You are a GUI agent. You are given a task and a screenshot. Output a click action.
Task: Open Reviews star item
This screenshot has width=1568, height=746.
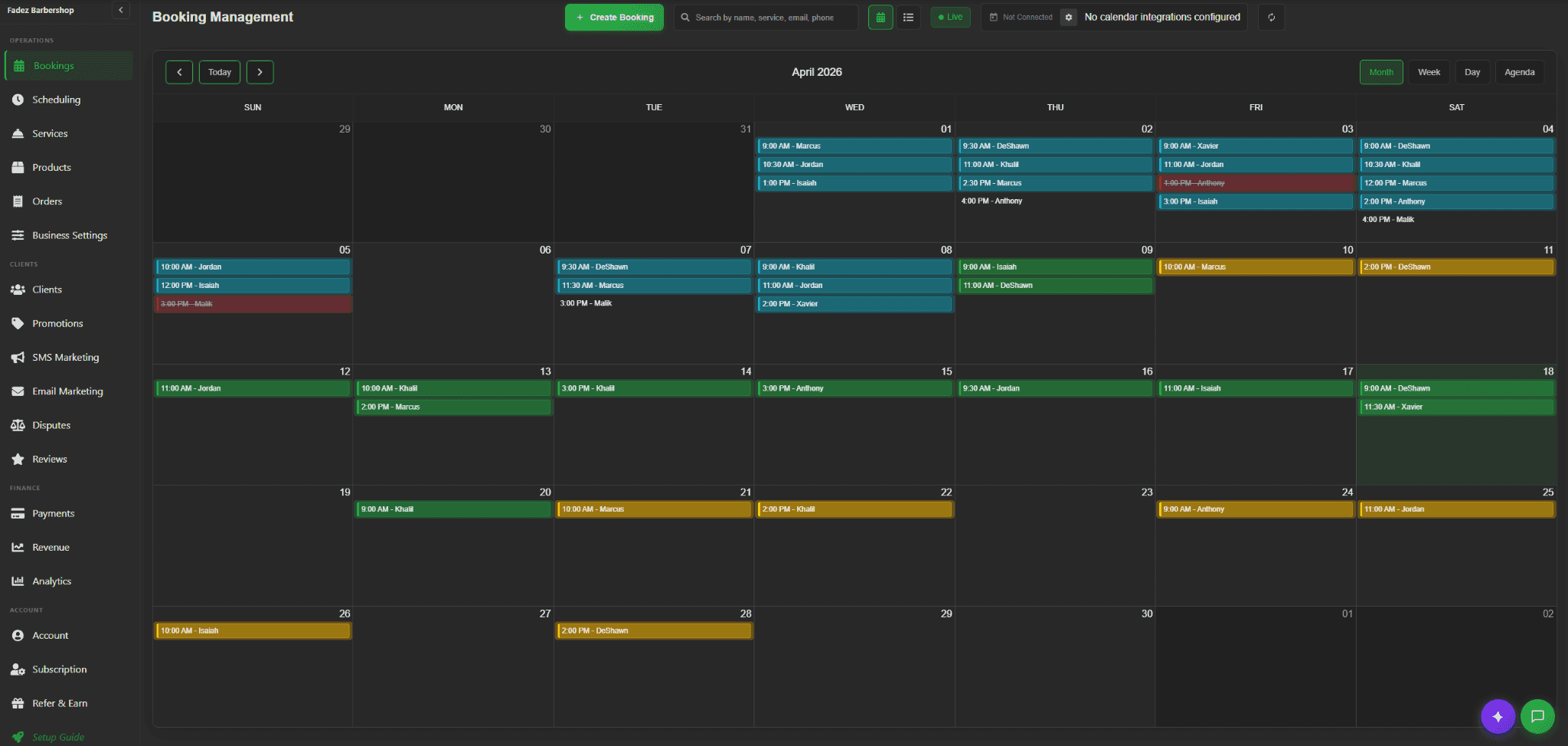(x=69, y=459)
